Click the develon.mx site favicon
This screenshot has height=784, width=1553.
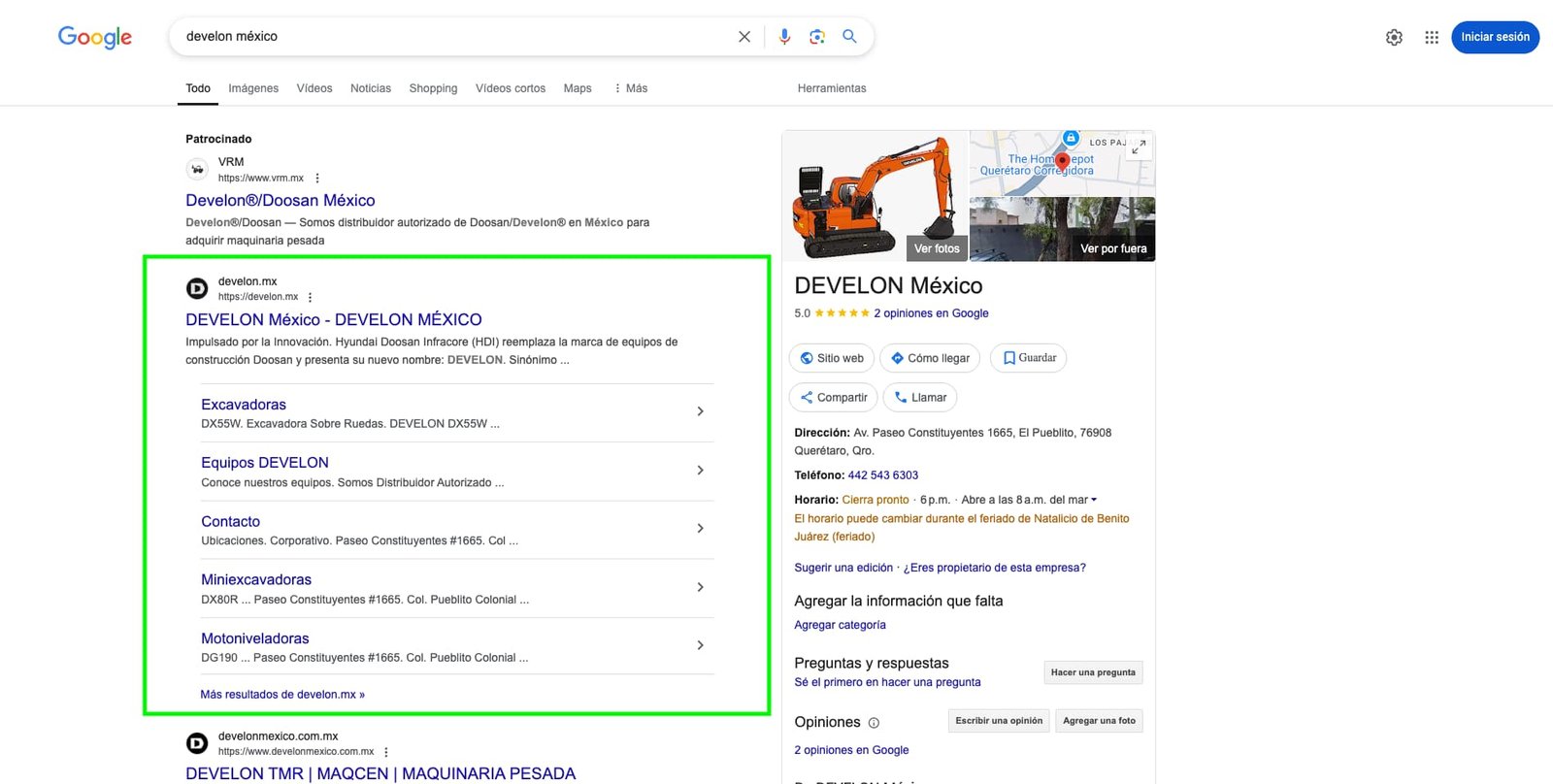[x=197, y=288]
